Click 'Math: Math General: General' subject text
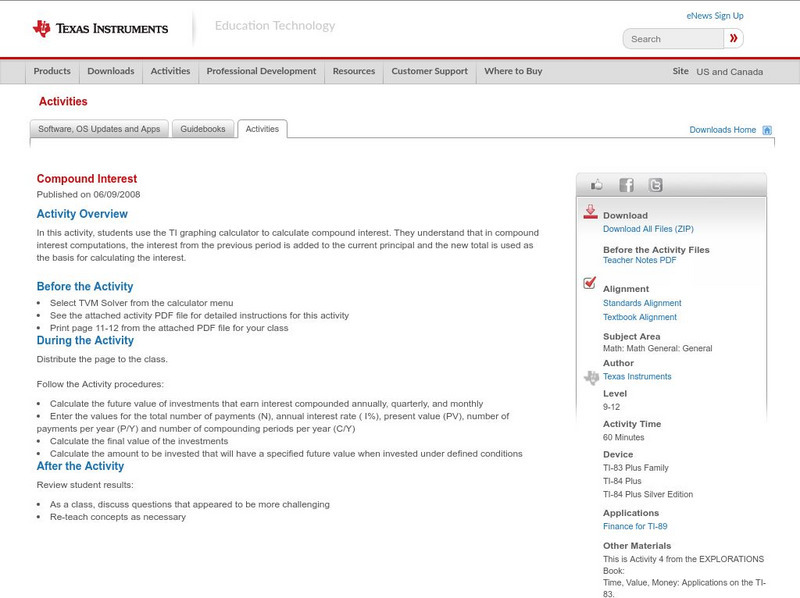The image size is (800, 598). point(658,348)
